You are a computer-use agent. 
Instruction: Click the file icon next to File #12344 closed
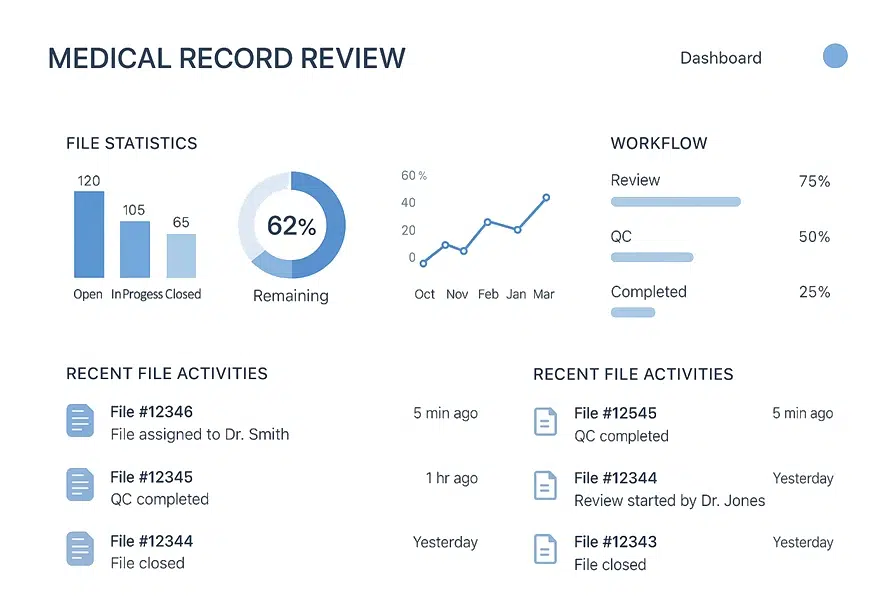click(79, 549)
